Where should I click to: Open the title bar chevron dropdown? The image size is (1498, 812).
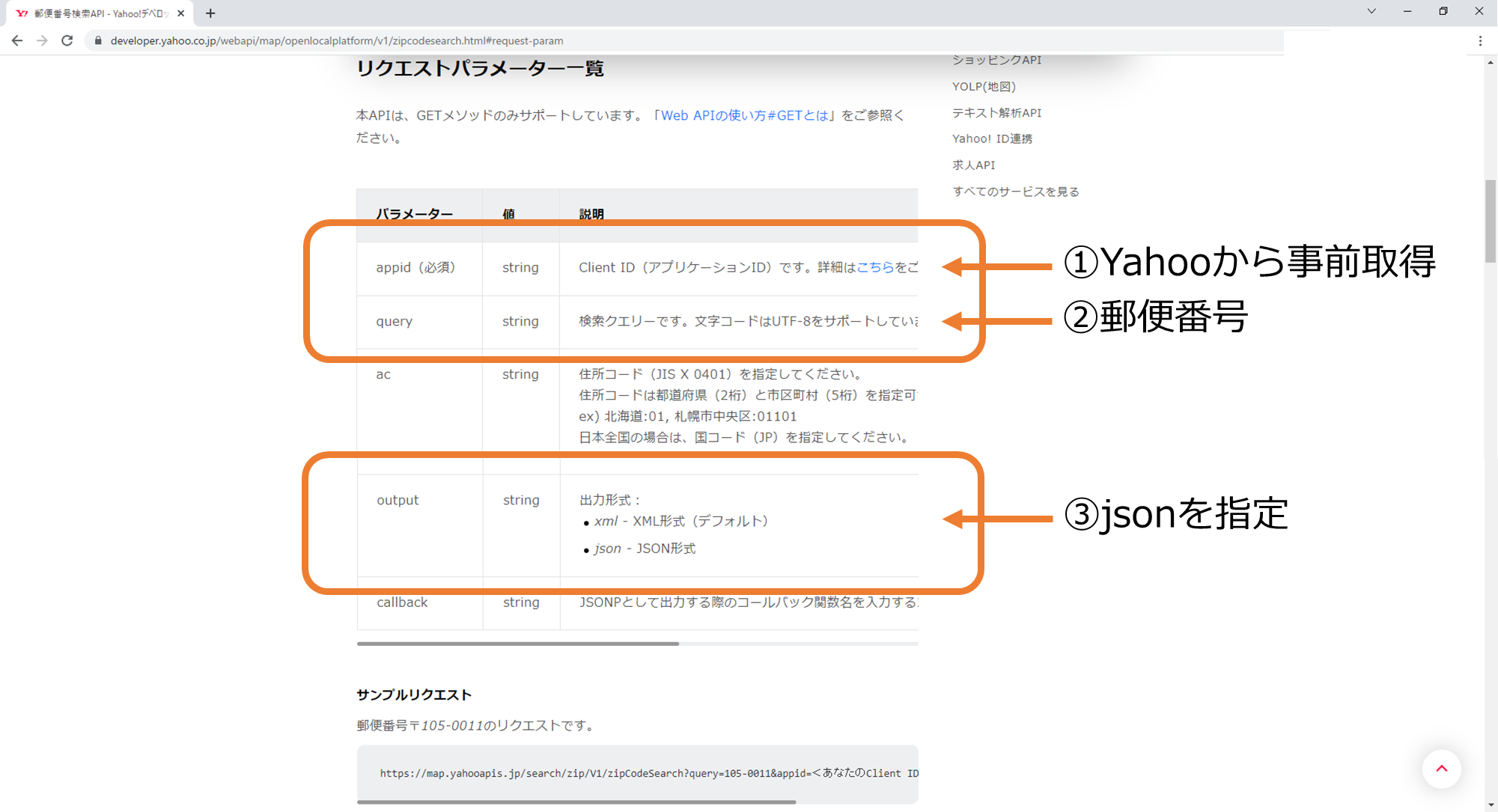1371,11
